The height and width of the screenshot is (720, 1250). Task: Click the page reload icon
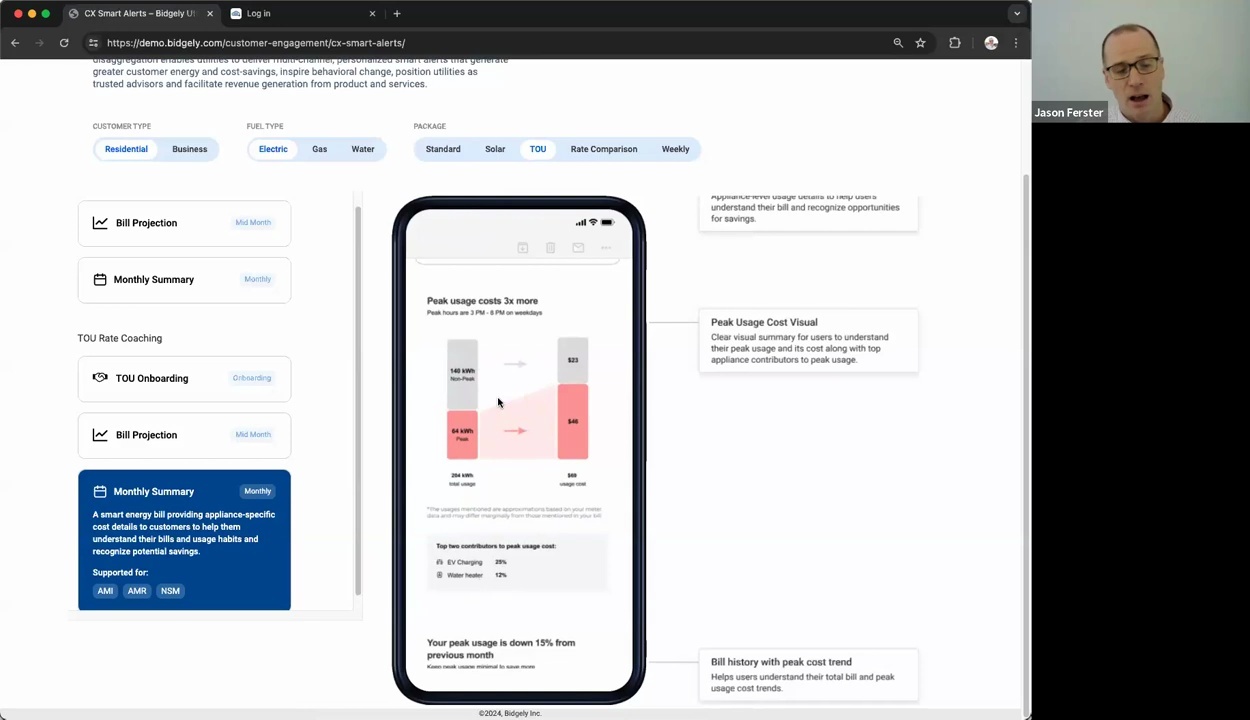(x=64, y=42)
